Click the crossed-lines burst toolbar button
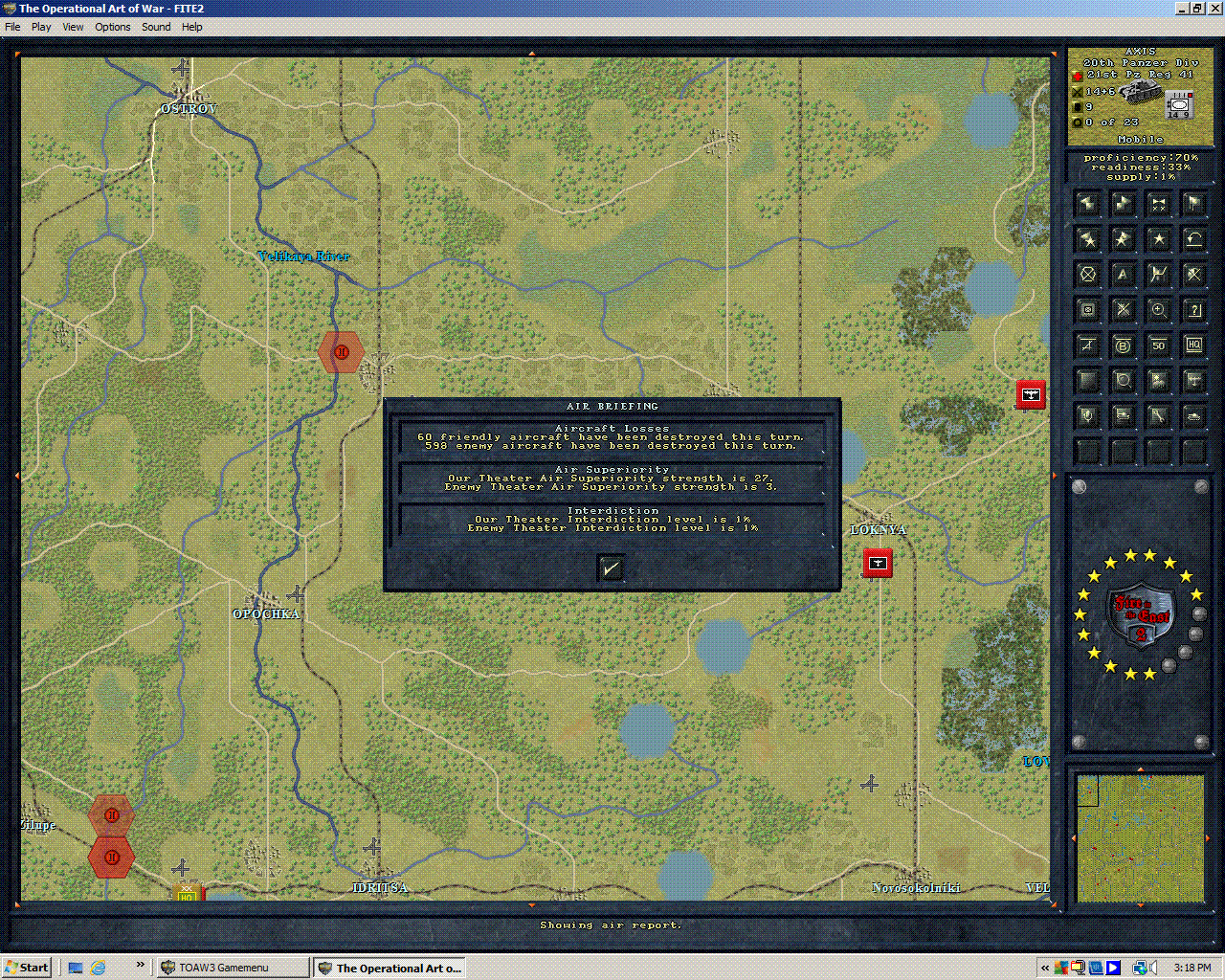 (1124, 310)
